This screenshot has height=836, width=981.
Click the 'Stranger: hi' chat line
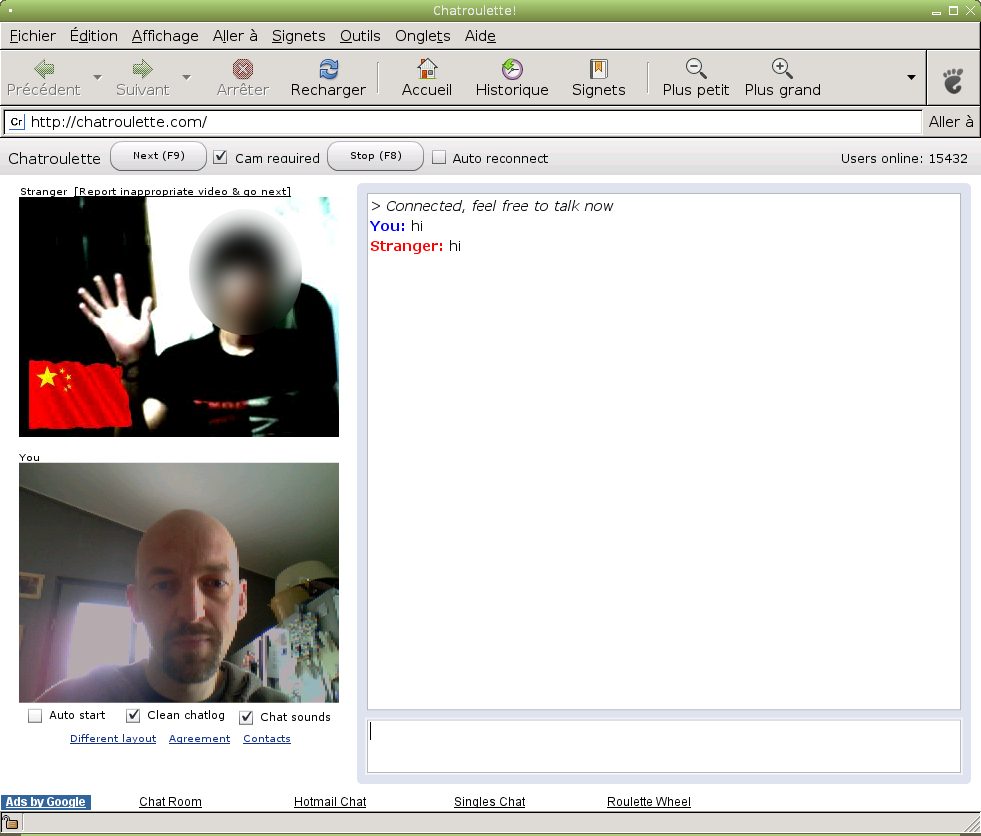(415, 246)
